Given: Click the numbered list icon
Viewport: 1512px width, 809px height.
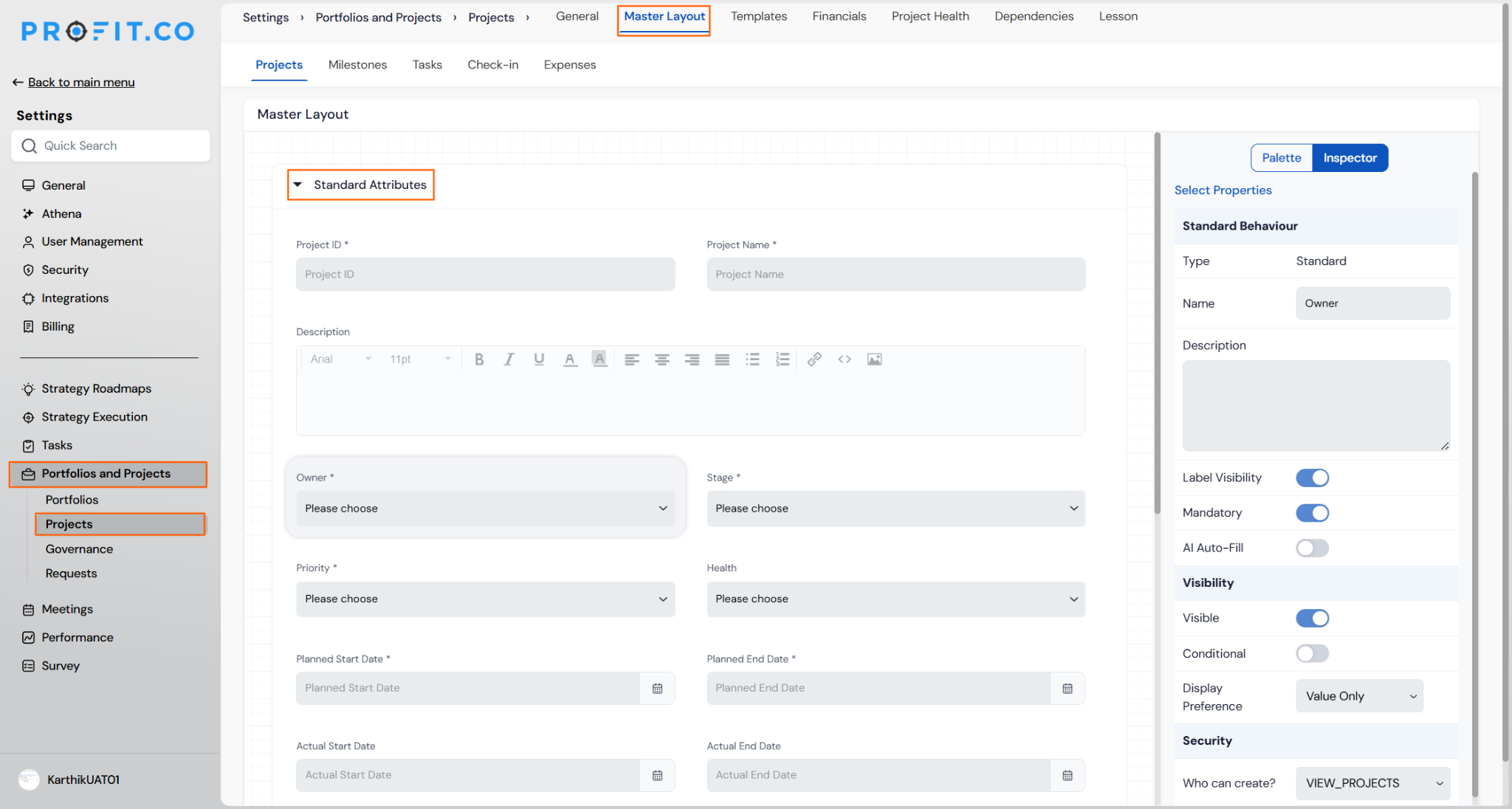Looking at the screenshot, I should (x=783, y=359).
